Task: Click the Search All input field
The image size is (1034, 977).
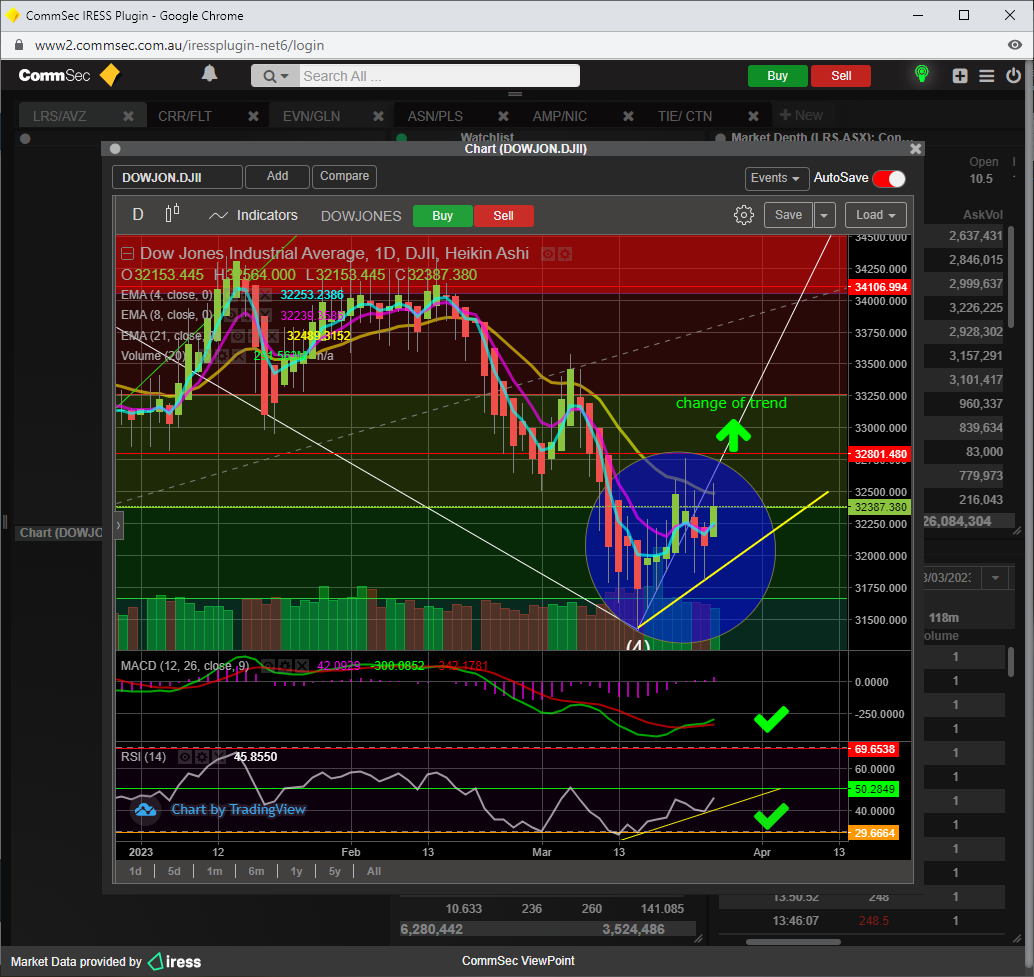Action: tap(438, 76)
